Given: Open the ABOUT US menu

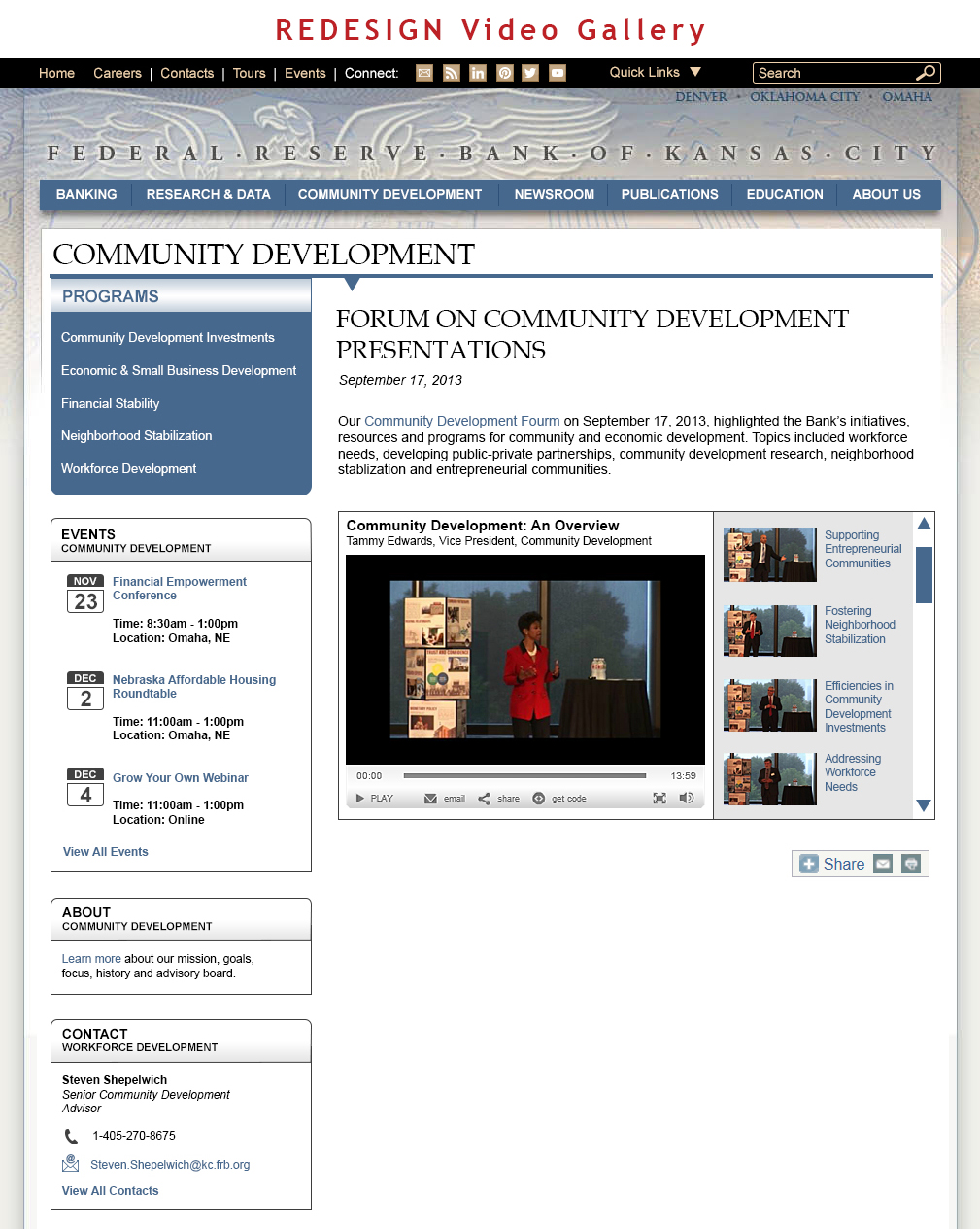Looking at the screenshot, I should [x=887, y=194].
